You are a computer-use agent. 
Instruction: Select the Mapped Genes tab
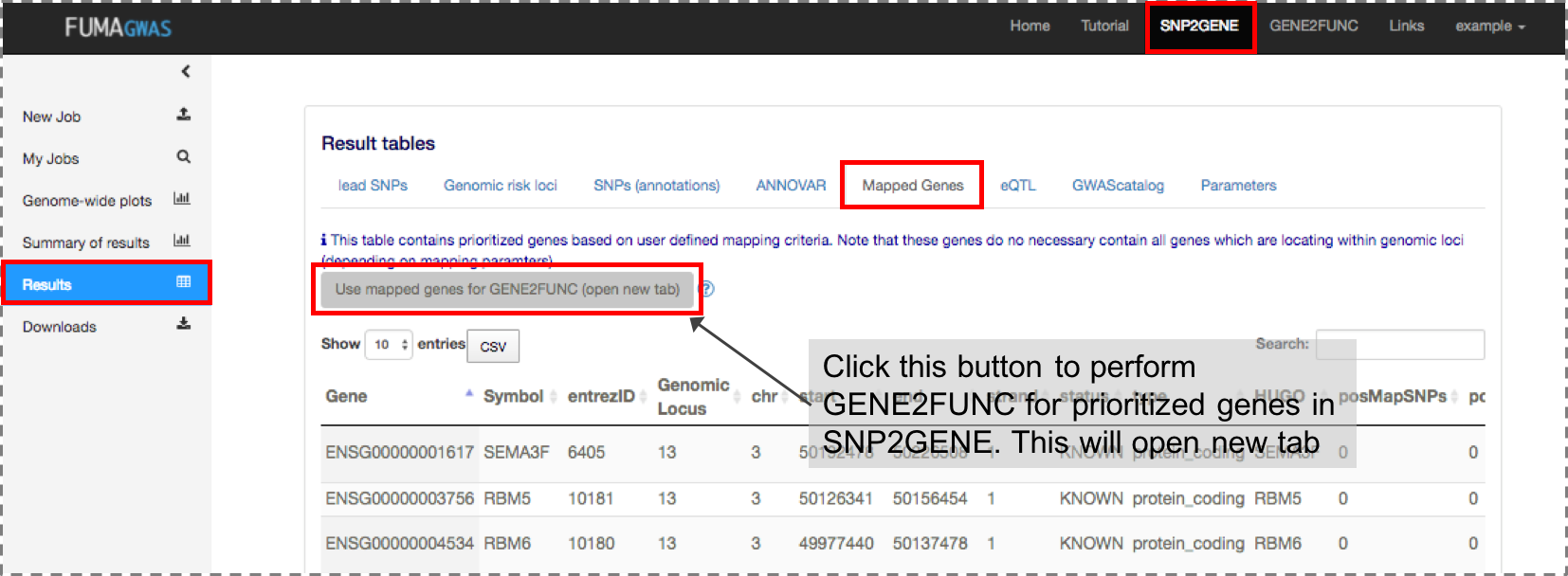913,186
